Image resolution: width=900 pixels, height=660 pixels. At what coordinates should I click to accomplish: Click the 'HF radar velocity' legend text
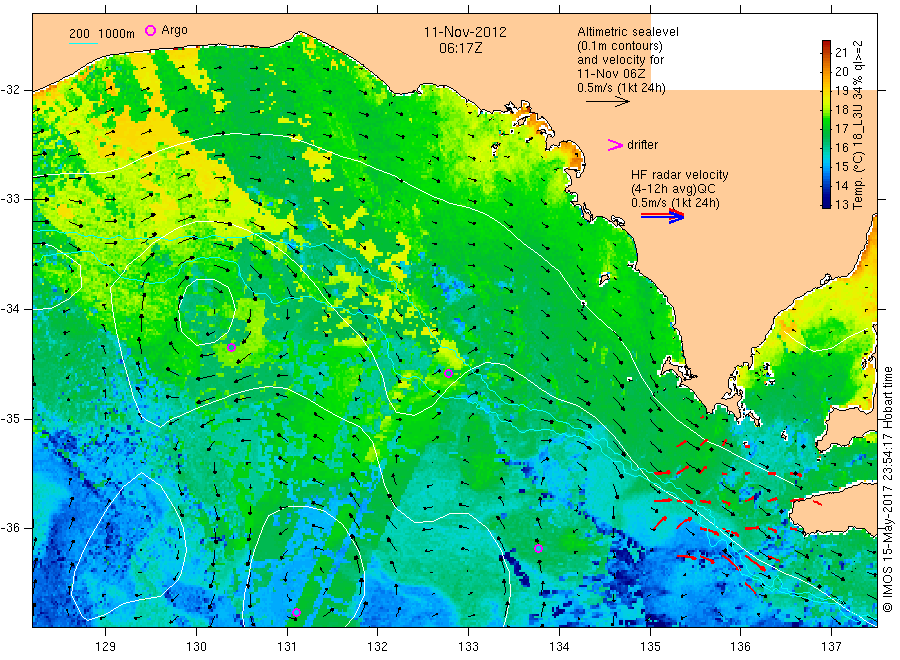[x=680, y=174]
